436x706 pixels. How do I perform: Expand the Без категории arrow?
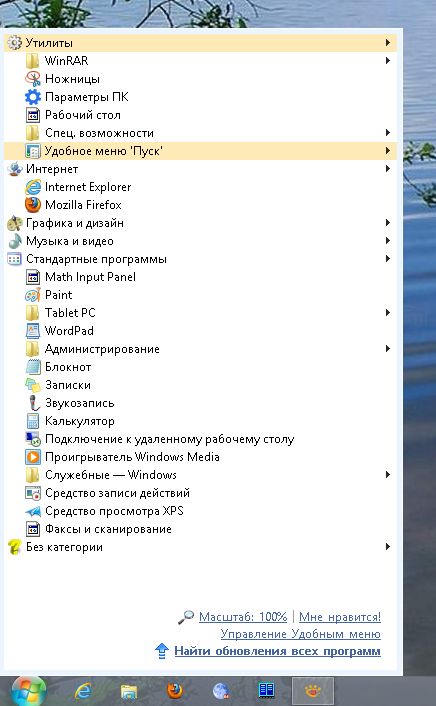click(388, 547)
